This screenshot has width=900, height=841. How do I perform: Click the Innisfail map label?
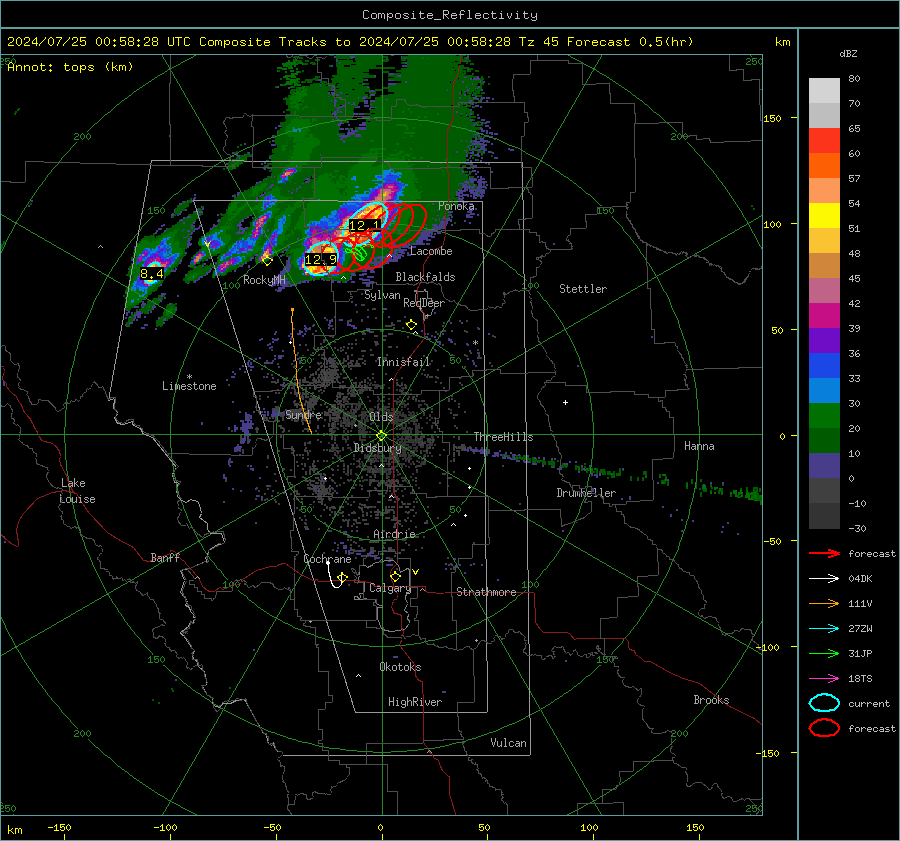click(x=404, y=362)
